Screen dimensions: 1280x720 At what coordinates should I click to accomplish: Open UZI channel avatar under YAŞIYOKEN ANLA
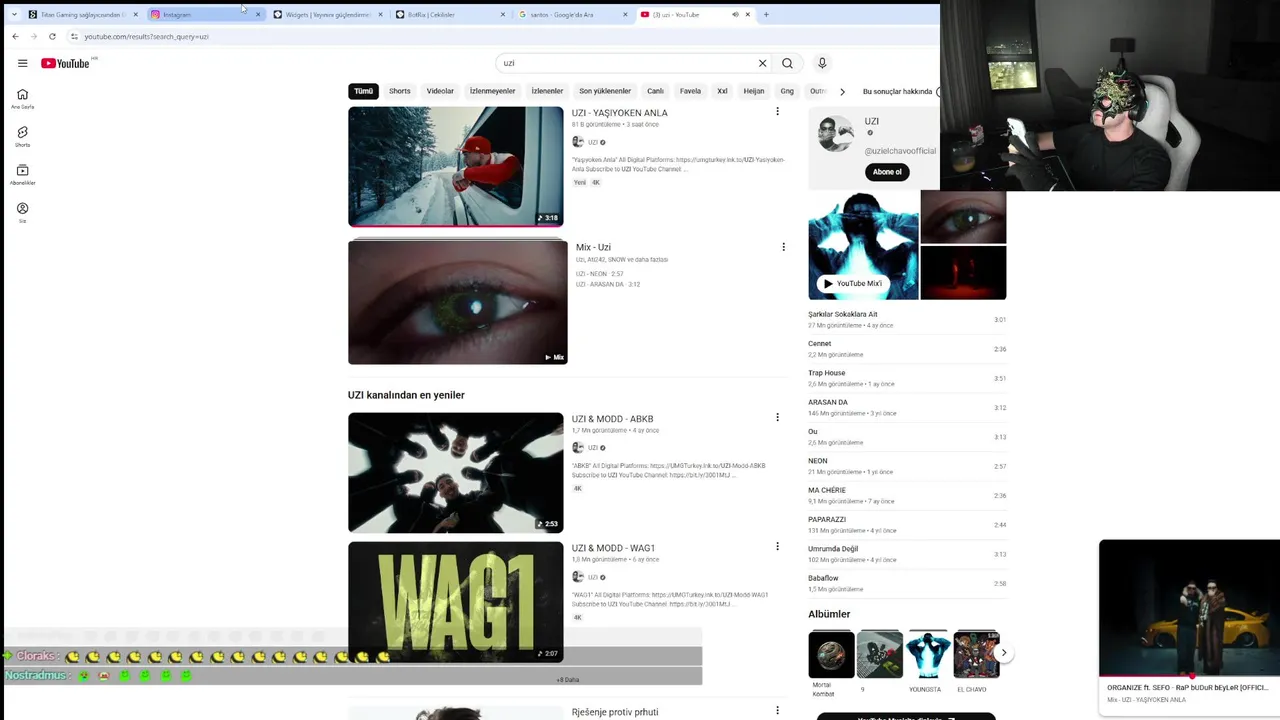pos(578,142)
